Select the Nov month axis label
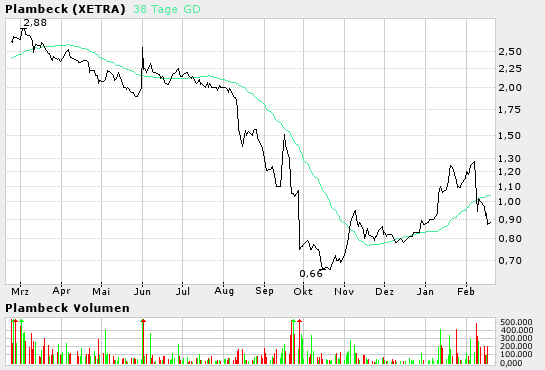Viewport: 545px width, 370px height. (344, 291)
